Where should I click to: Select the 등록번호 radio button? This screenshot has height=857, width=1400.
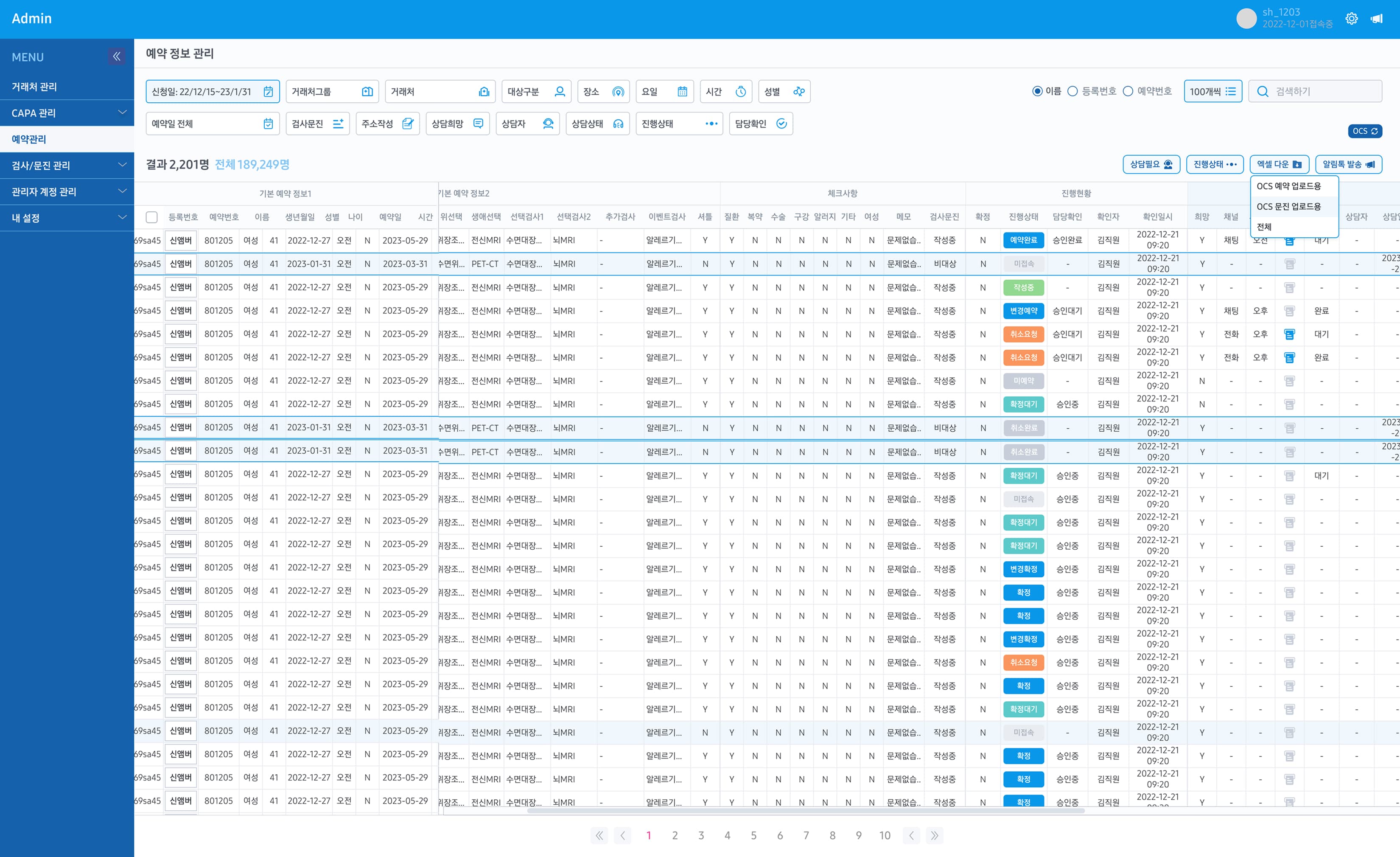pos(1072,91)
